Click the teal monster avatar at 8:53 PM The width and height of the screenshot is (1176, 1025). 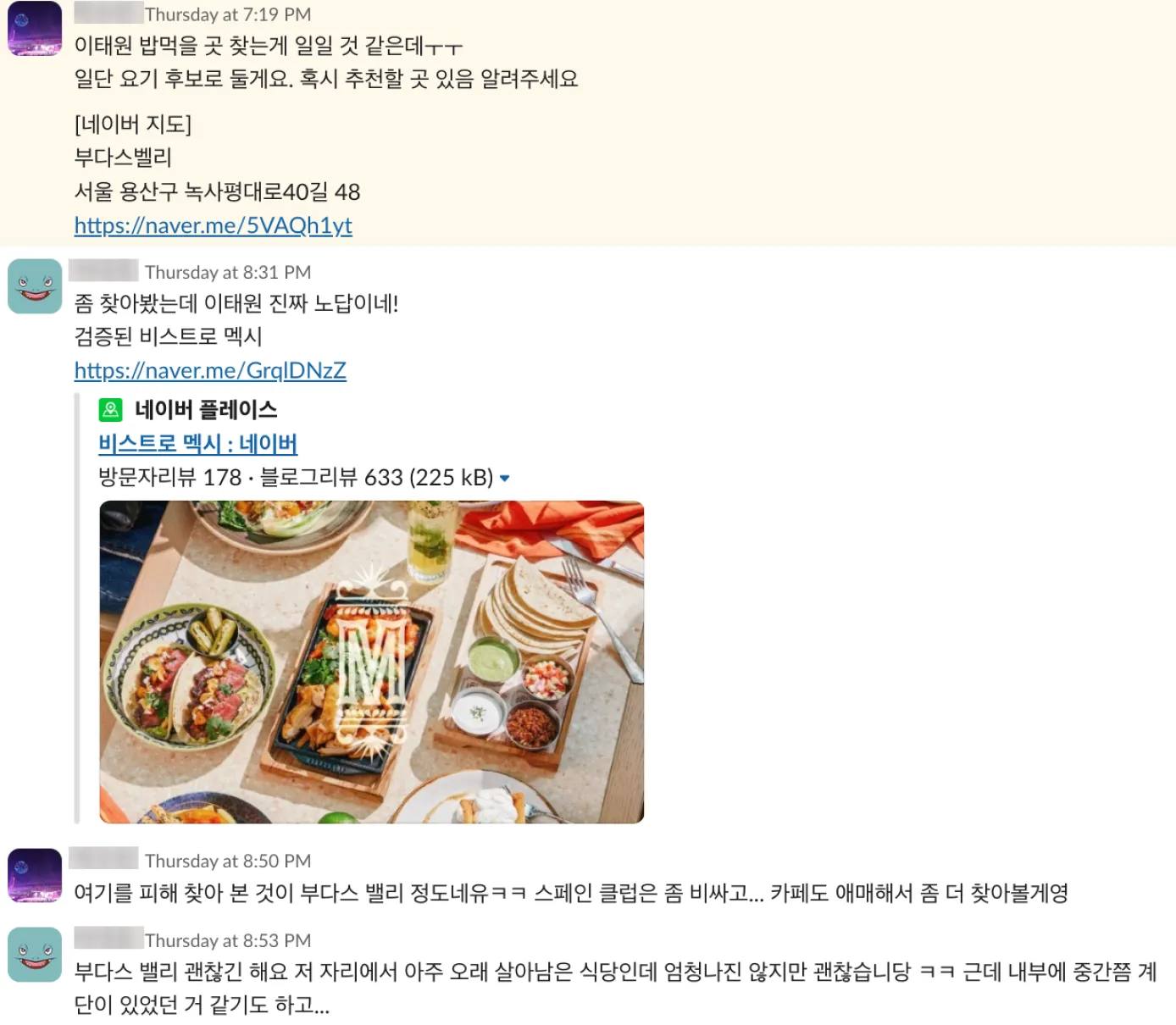click(35, 955)
